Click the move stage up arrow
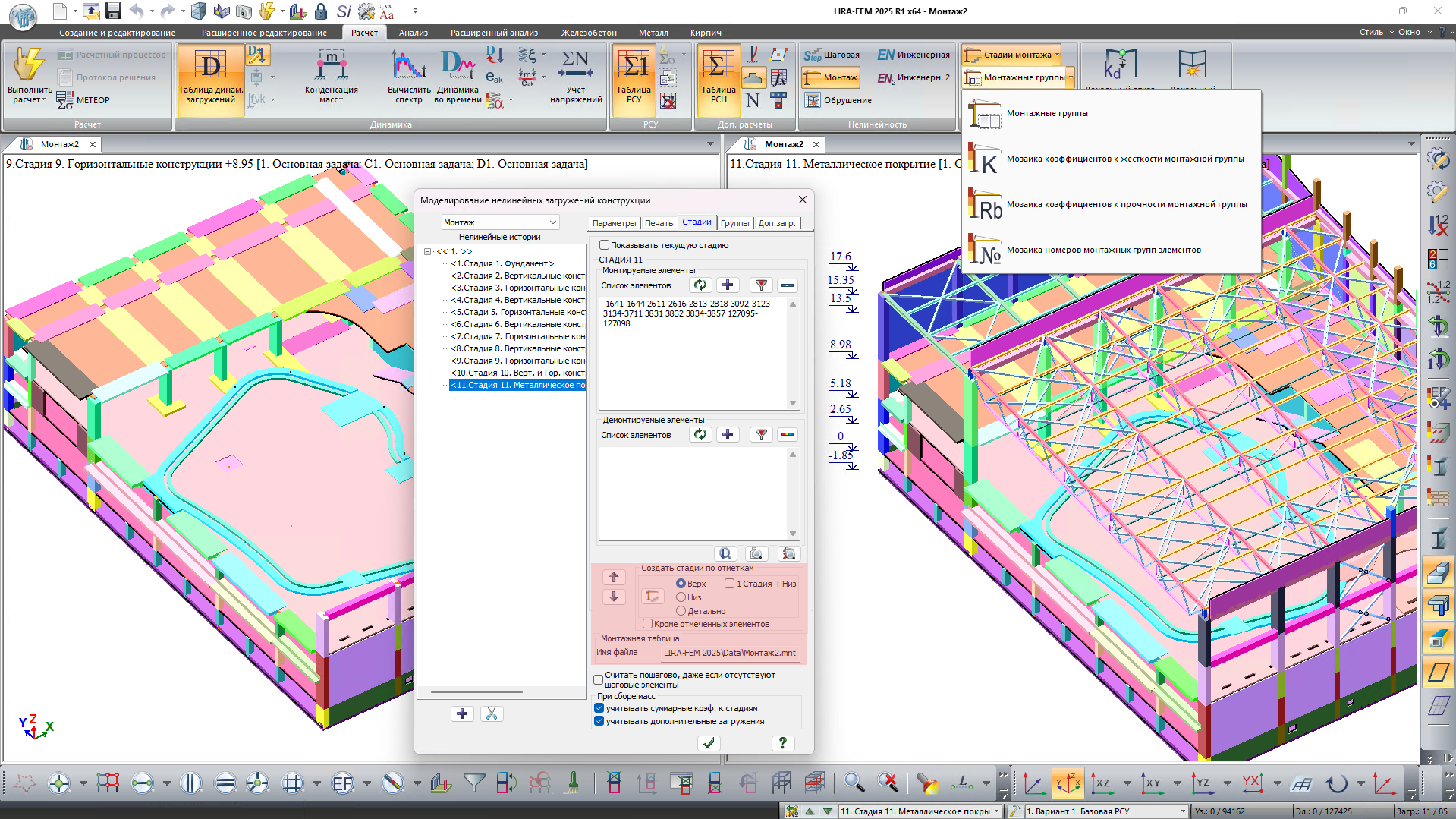Viewport: 1456px width, 819px height. (614, 578)
